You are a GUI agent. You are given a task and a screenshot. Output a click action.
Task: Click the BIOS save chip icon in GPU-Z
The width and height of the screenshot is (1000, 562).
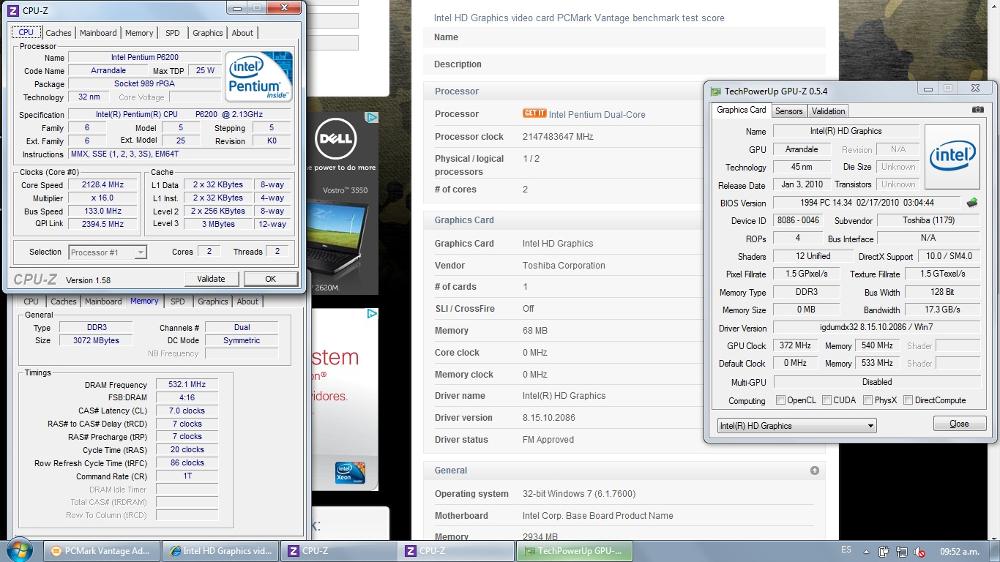click(x=972, y=202)
